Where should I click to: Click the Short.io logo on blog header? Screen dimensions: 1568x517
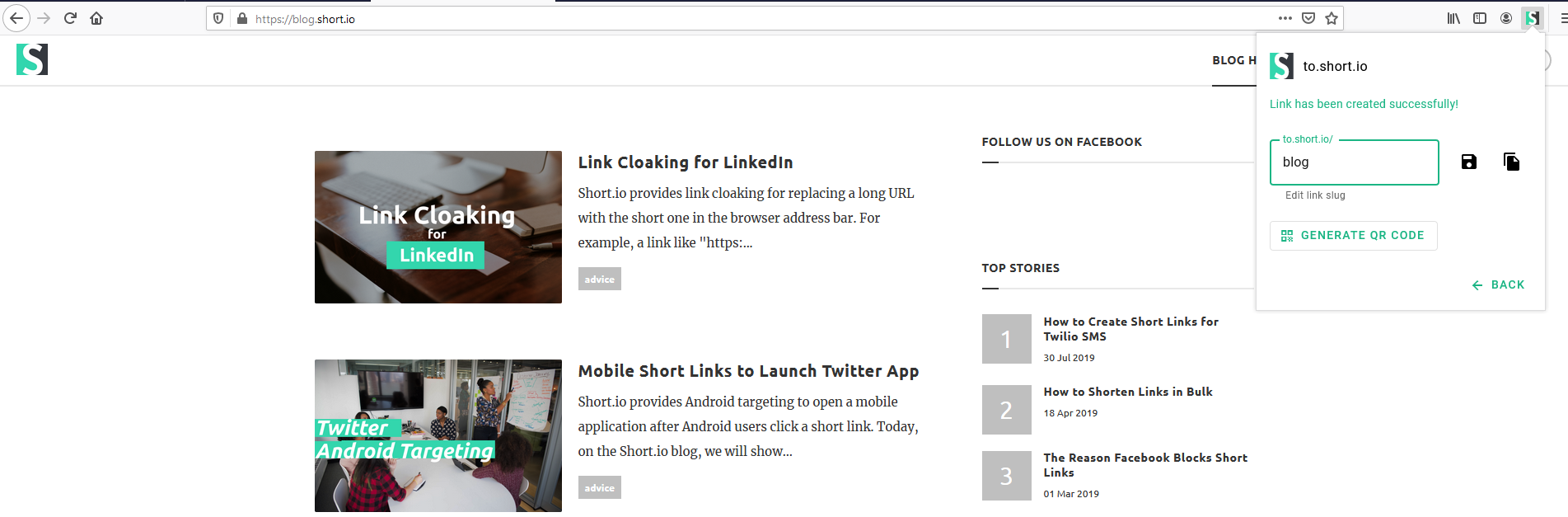click(x=32, y=59)
